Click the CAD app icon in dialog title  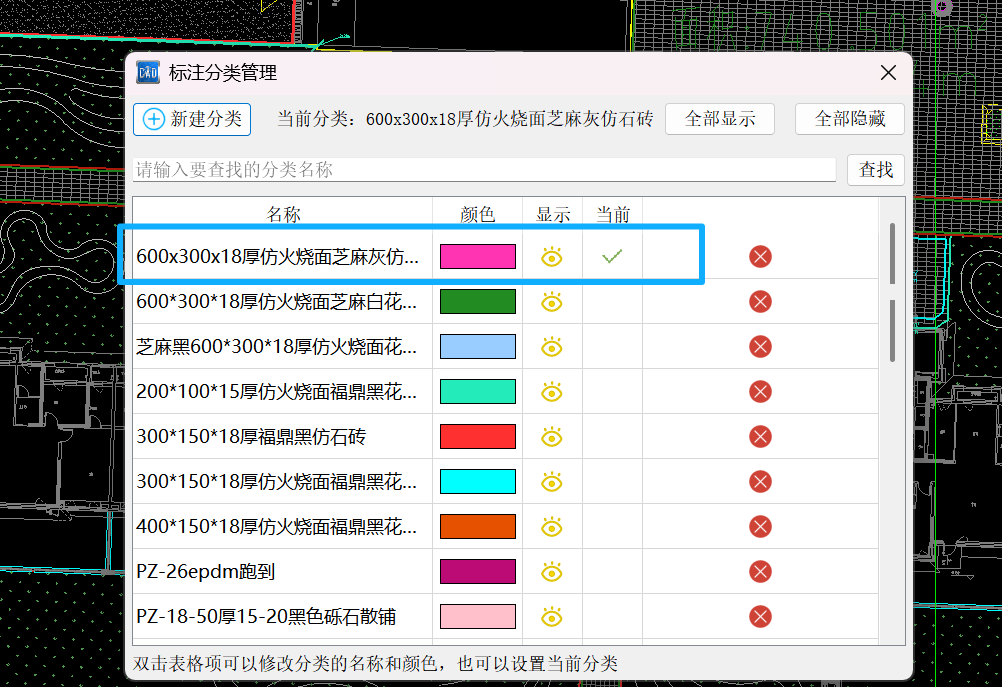pyautogui.click(x=148, y=72)
